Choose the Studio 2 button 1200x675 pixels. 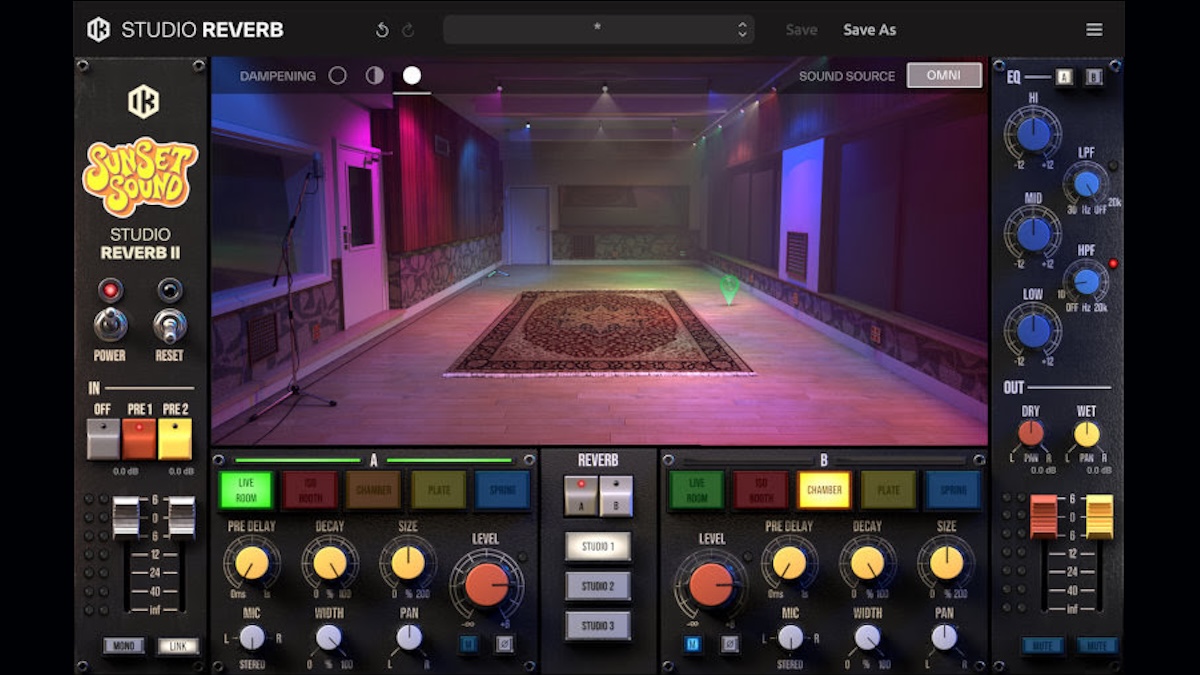598,586
